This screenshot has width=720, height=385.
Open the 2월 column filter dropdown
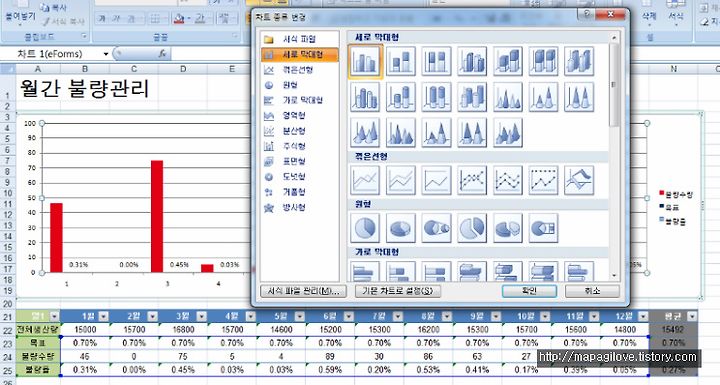(152, 317)
